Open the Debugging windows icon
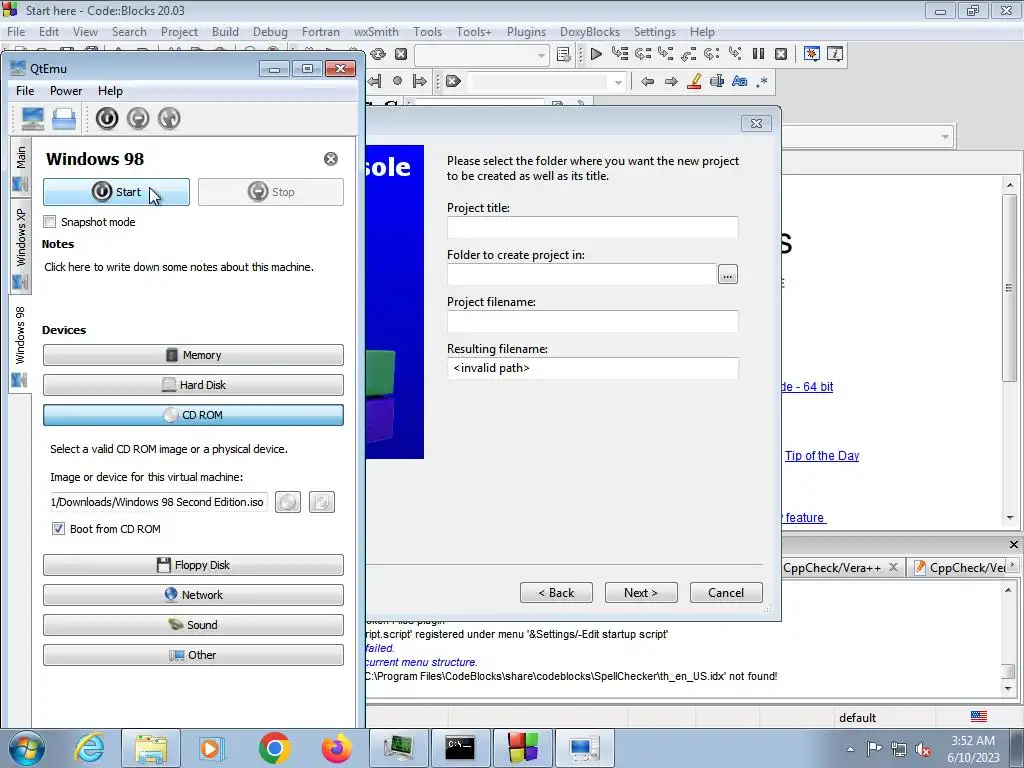The width and height of the screenshot is (1024, 768). [812, 54]
